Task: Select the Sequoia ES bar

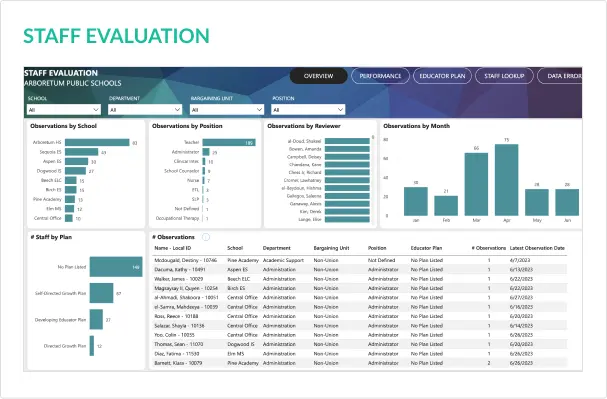Action: point(82,152)
